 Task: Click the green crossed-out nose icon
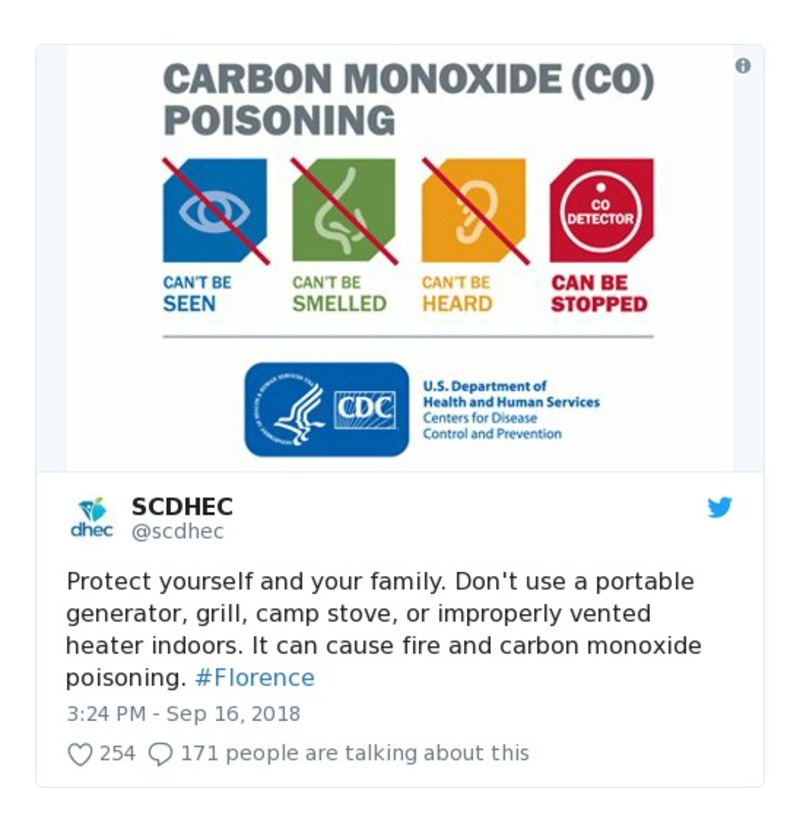coord(343,210)
